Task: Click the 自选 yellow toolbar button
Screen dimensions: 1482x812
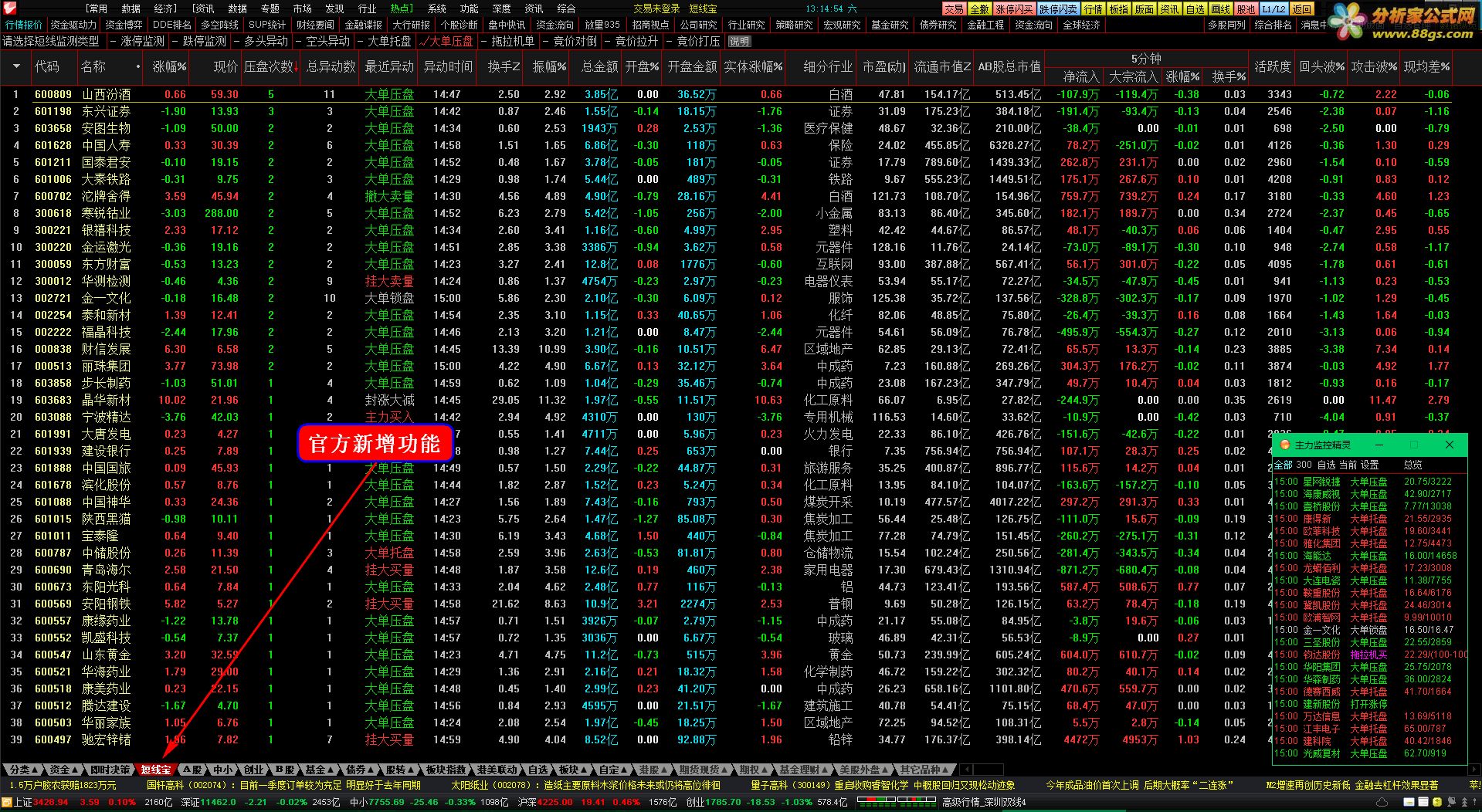Action: click(x=1195, y=9)
